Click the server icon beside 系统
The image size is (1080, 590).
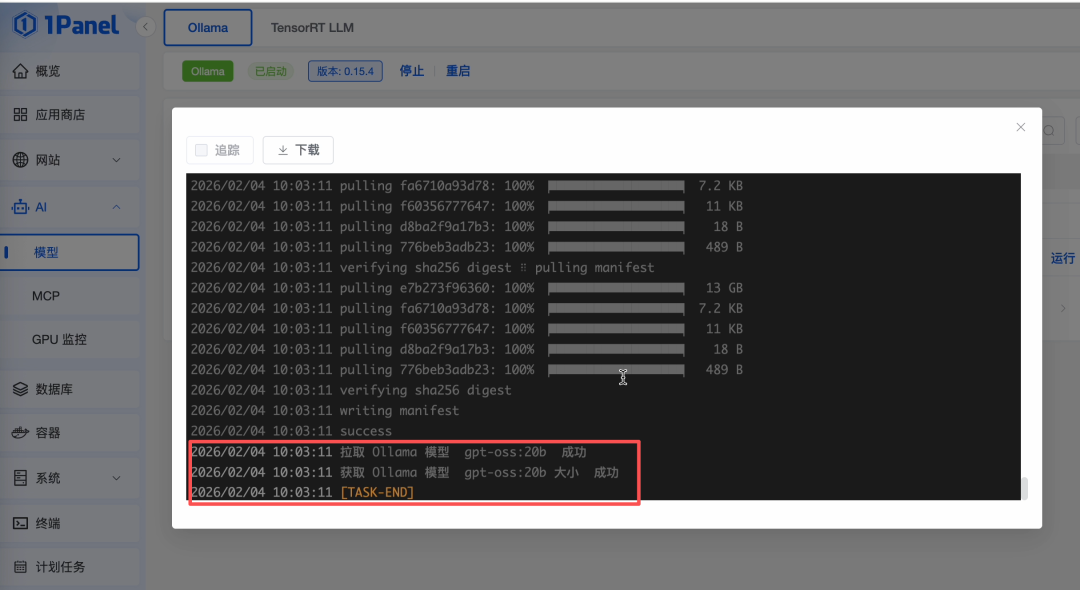tap(21, 478)
